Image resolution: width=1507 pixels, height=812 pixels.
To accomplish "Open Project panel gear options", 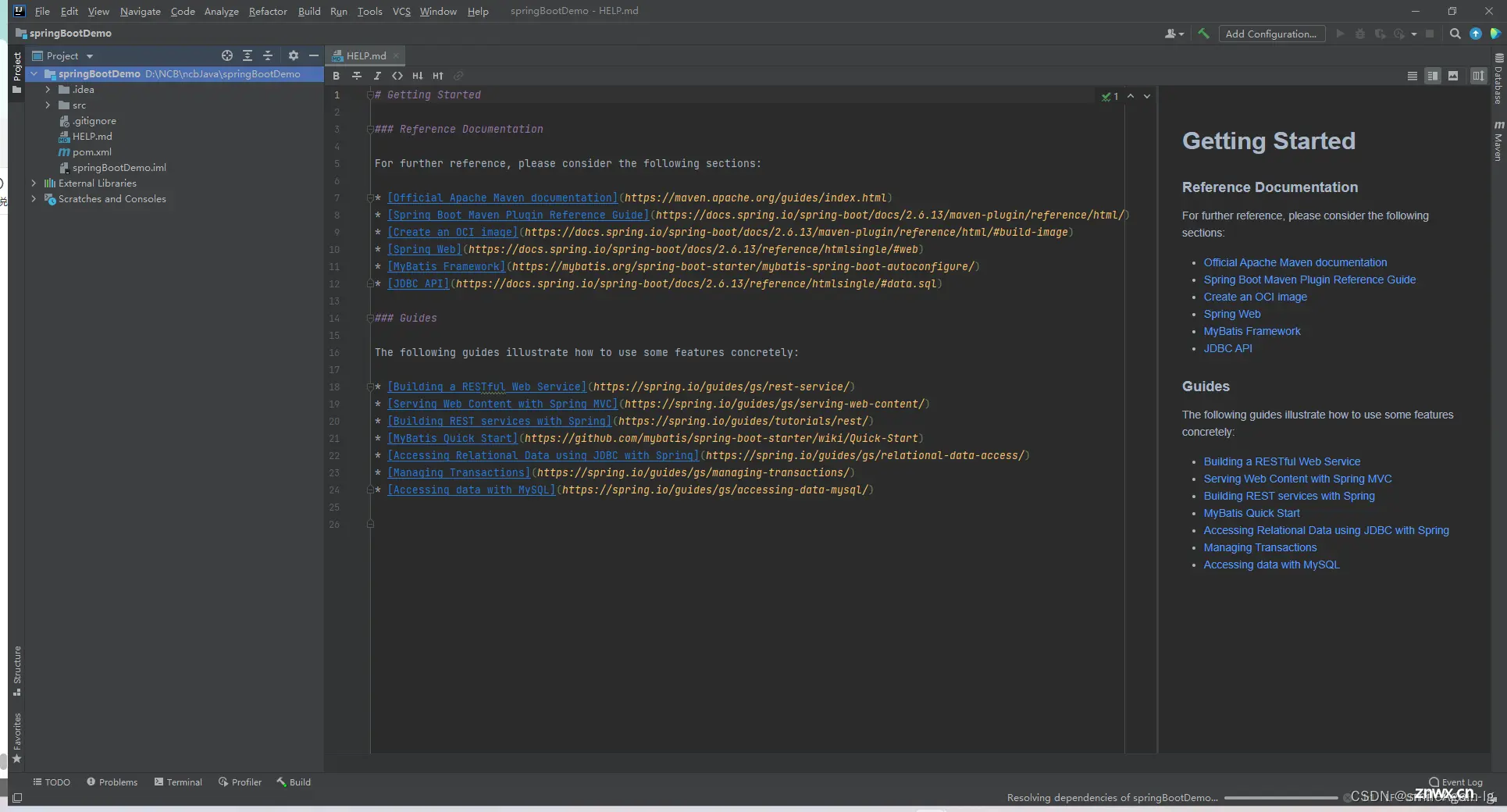I will (294, 55).
